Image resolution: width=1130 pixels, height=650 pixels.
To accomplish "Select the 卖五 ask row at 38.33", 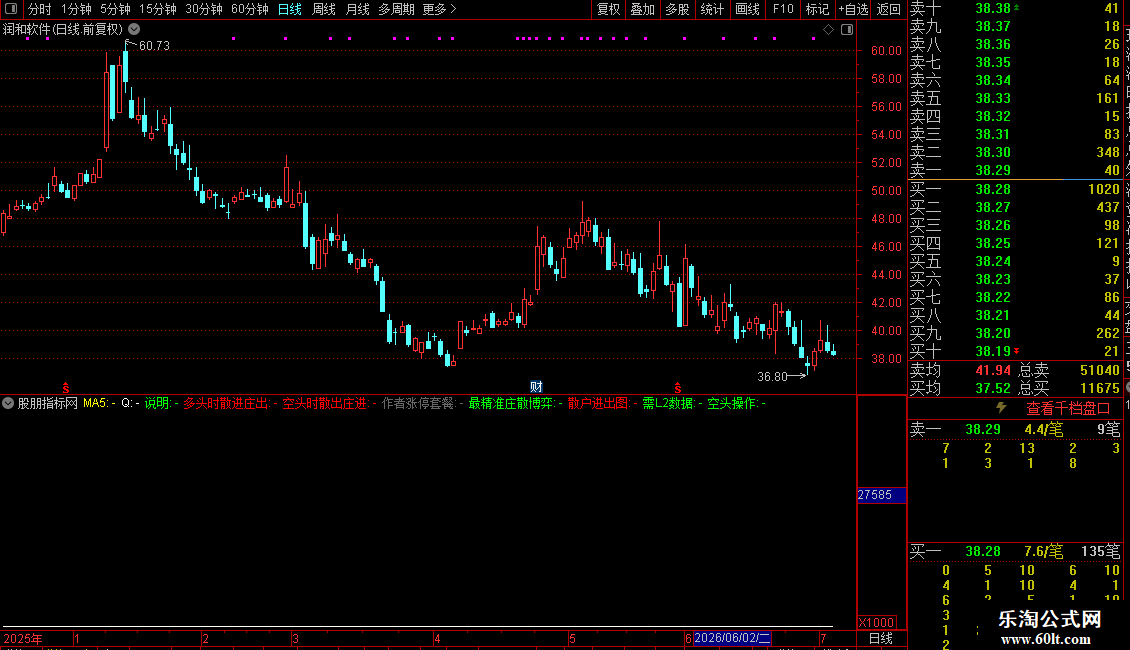I will [x=1015, y=98].
